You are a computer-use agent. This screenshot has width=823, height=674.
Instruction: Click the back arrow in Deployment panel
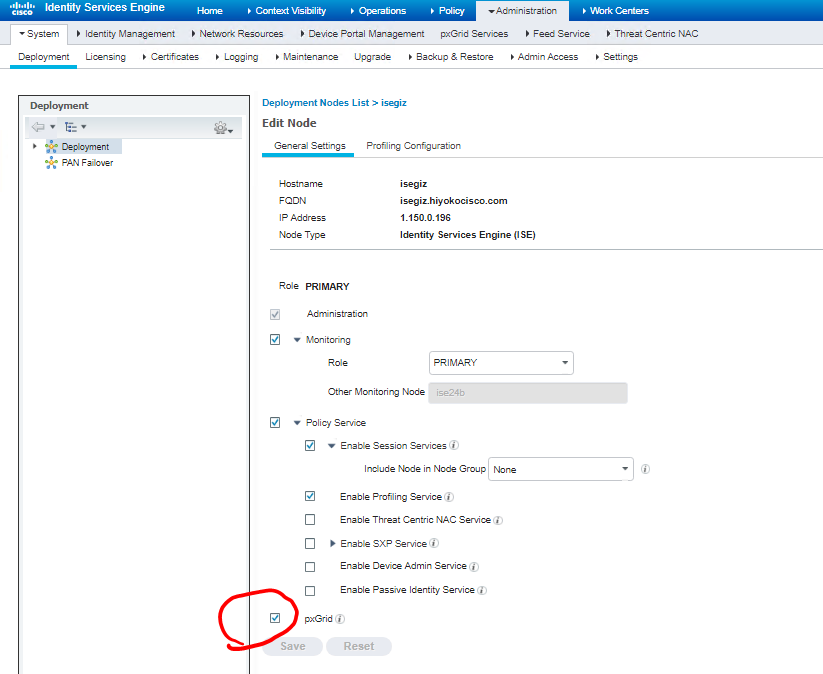[x=38, y=127]
